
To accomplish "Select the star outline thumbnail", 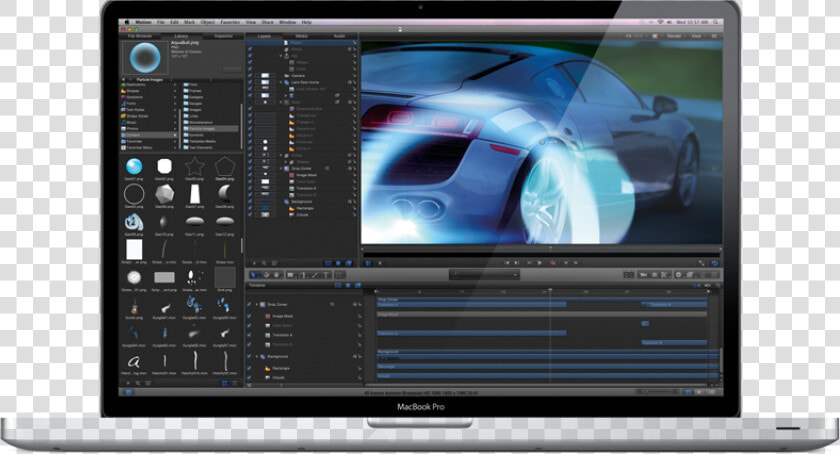I will 194,167.
